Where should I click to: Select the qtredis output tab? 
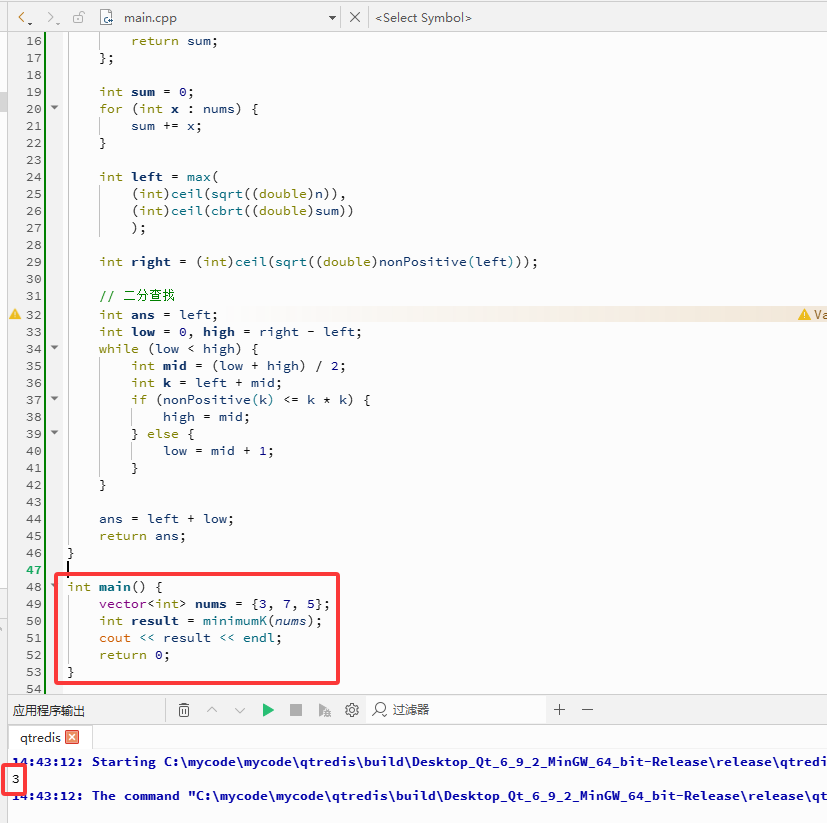(x=40, y=737)
